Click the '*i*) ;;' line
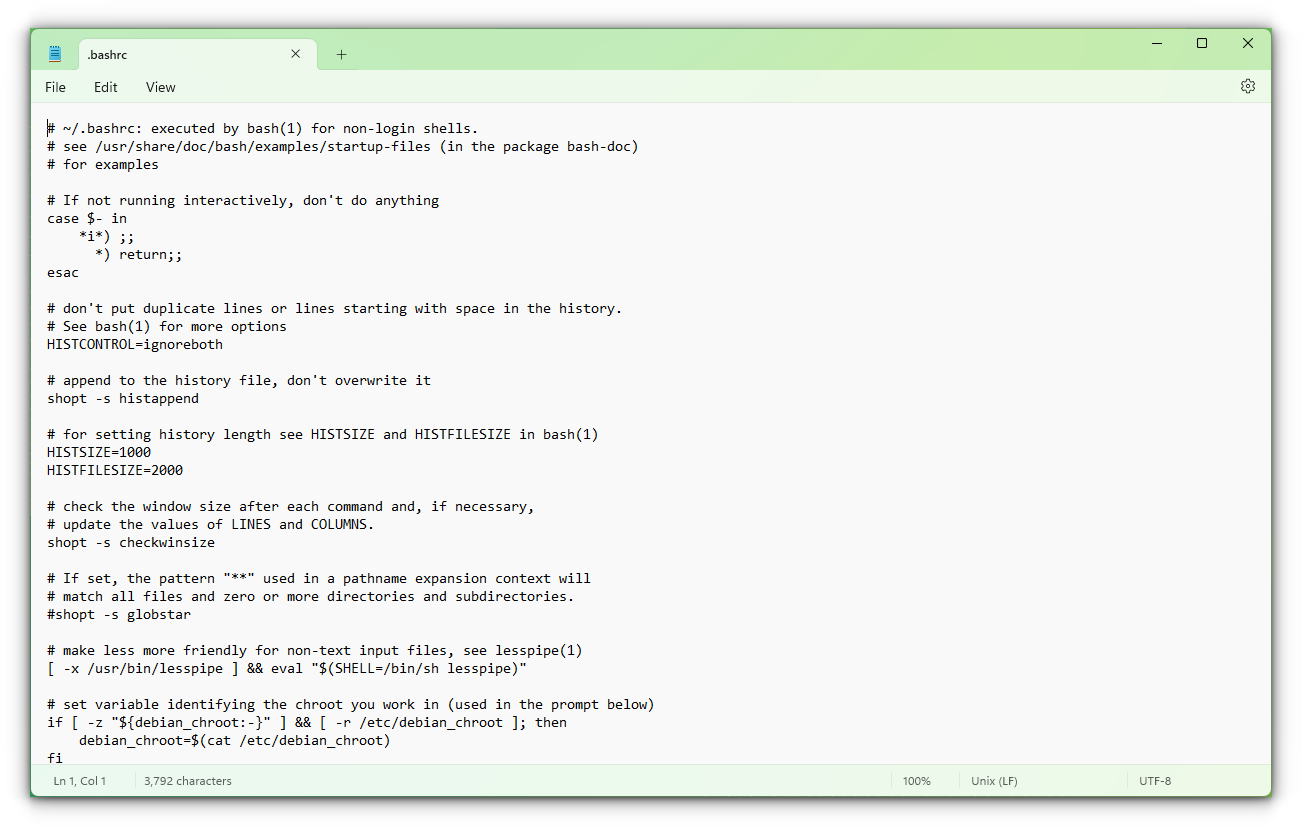 [107, 236]
